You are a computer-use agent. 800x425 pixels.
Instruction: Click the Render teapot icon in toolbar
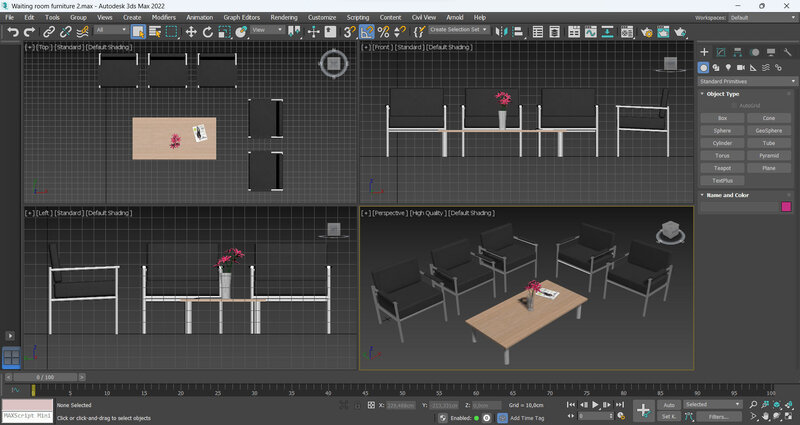coord(680,31)
